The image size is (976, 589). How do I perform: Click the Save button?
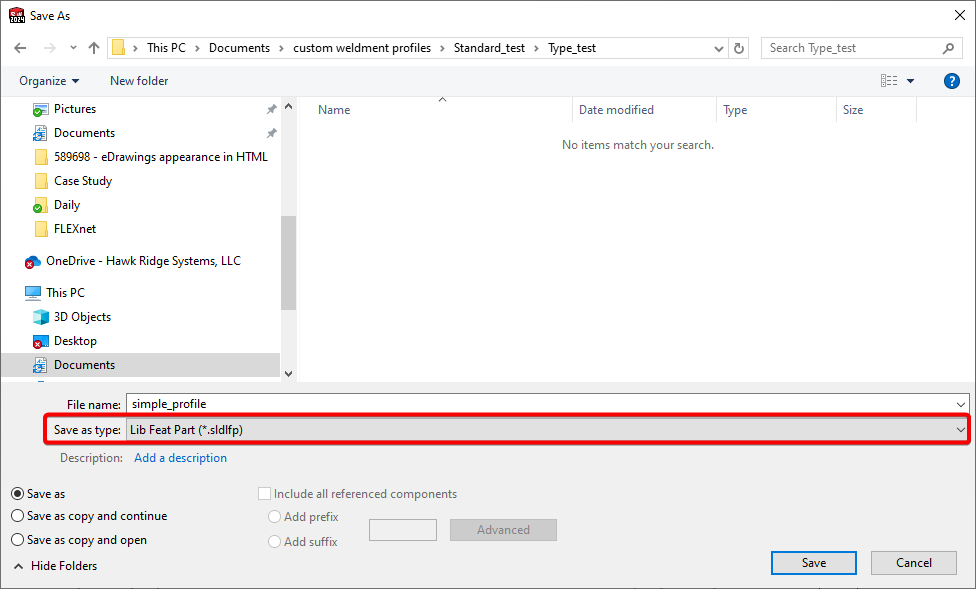pos(814,563)
